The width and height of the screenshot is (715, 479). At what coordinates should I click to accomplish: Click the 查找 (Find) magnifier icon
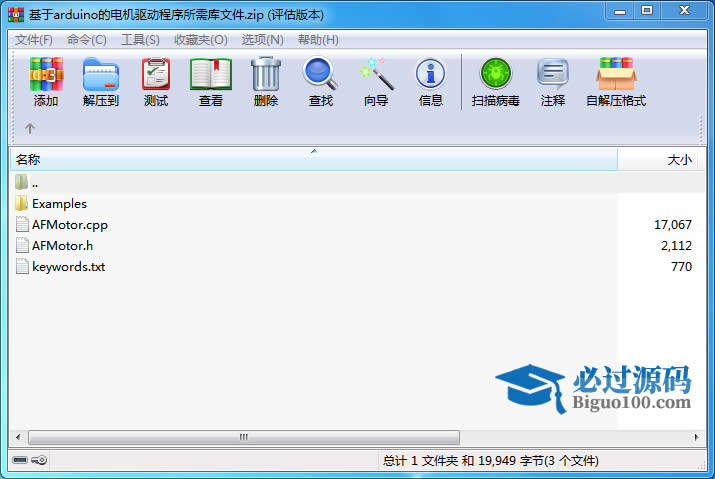[321, 73]
